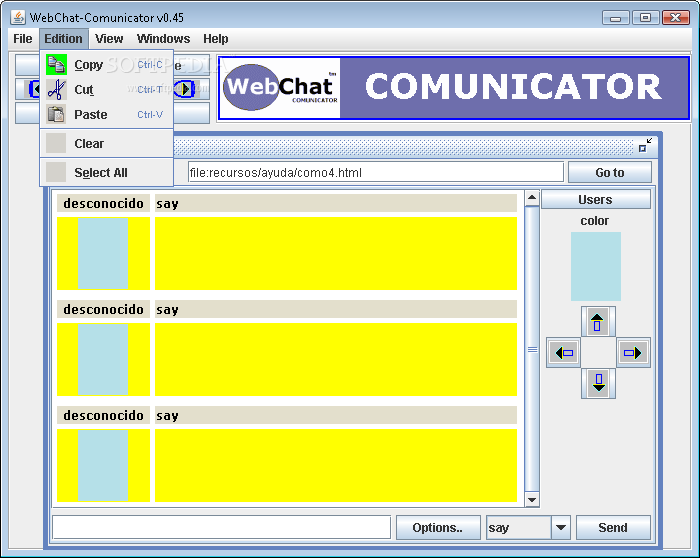Click the left arrow direction button
Image resolution: width=700 pixels, height=558 pixels.
pyautogui.click(x=564, y=353)
